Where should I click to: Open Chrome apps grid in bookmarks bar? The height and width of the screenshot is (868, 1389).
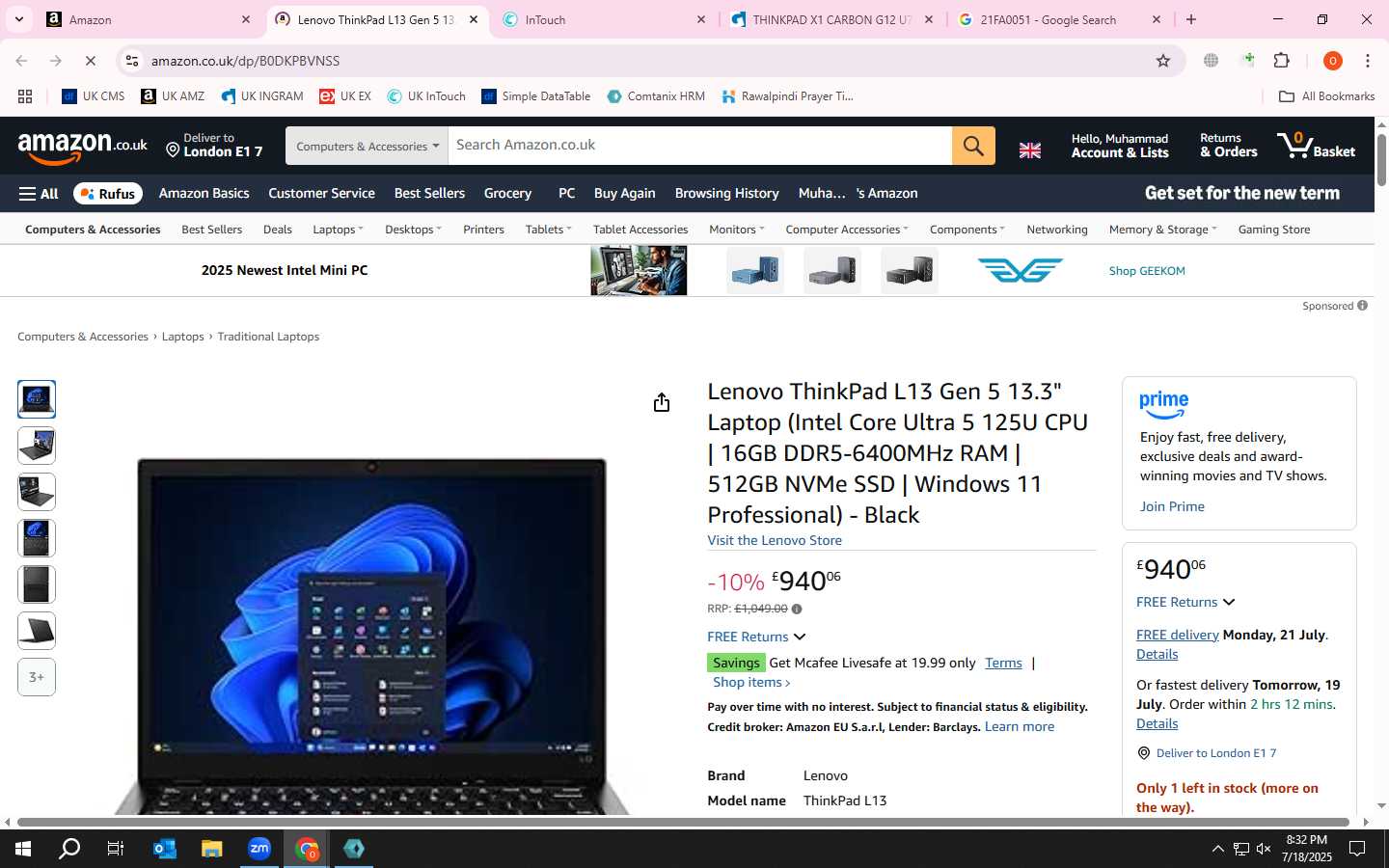point(25,96)
